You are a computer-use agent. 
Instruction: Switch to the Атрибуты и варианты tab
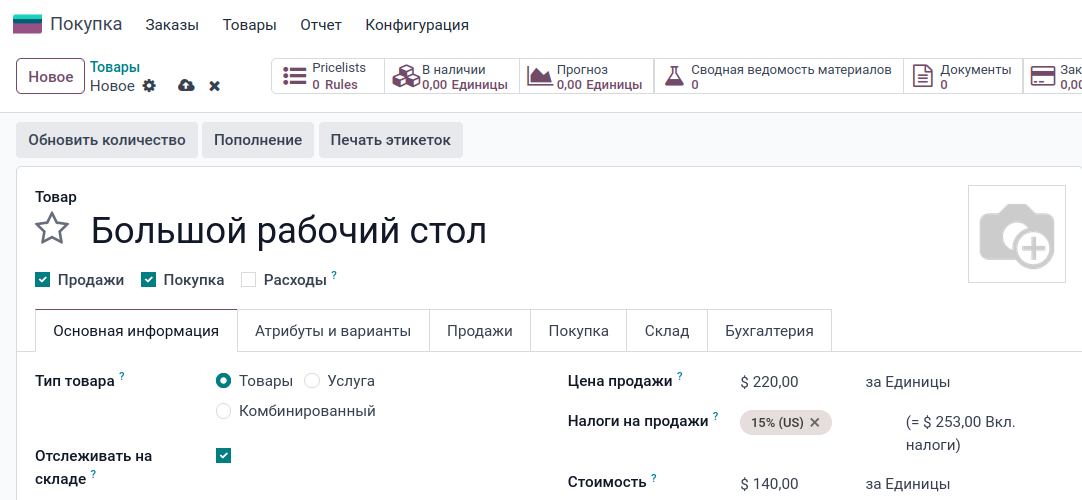333,331
